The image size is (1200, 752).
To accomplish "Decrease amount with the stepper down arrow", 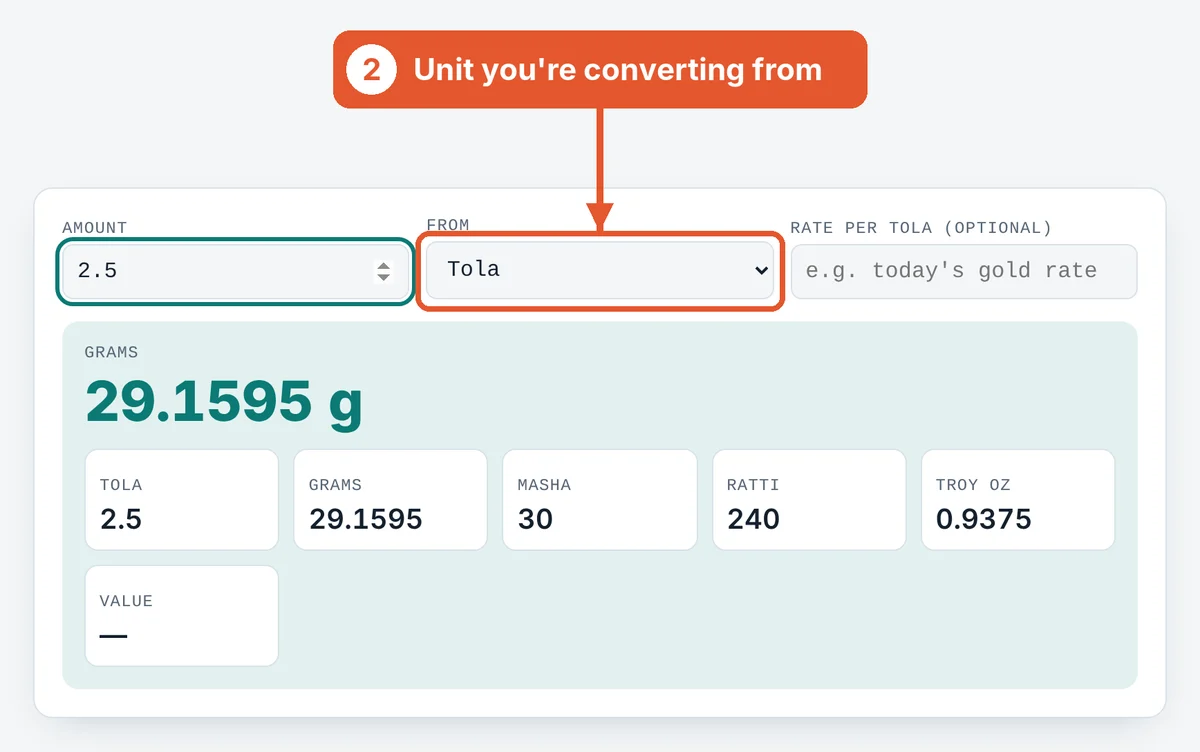I will [383, 277].
